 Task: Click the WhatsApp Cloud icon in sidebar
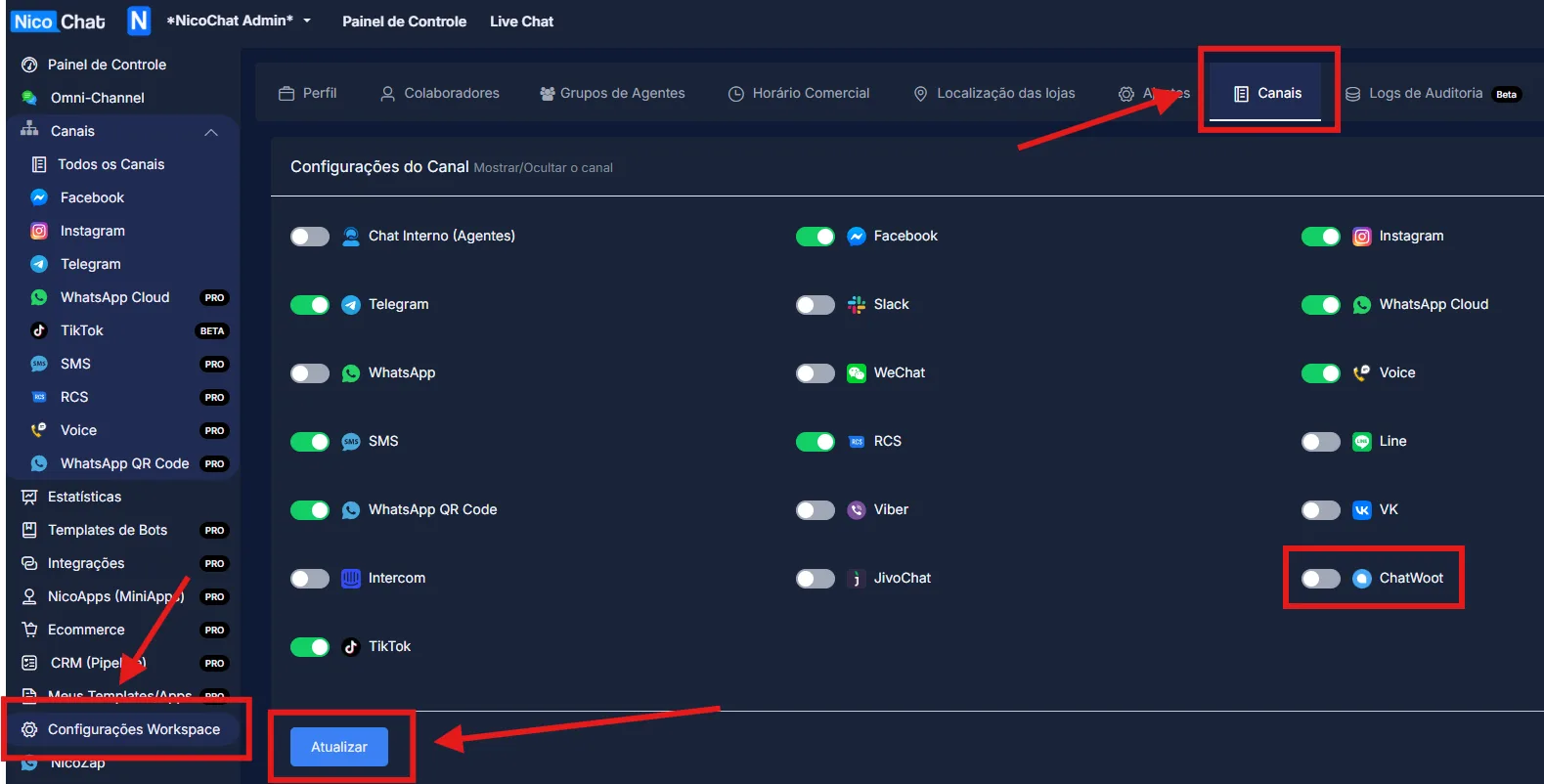[x=39, y=297]
